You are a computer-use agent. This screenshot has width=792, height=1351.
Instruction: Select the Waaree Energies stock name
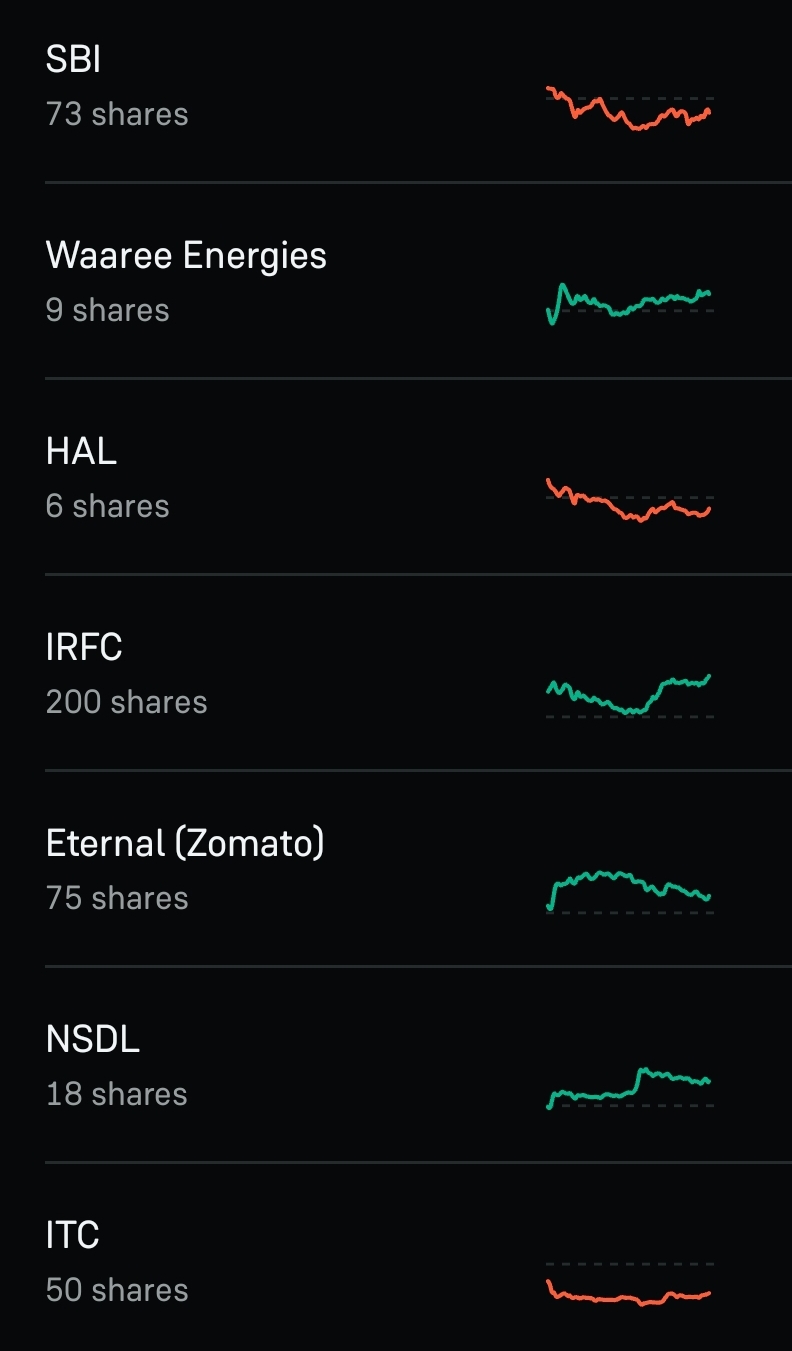(x=186, y=256)
